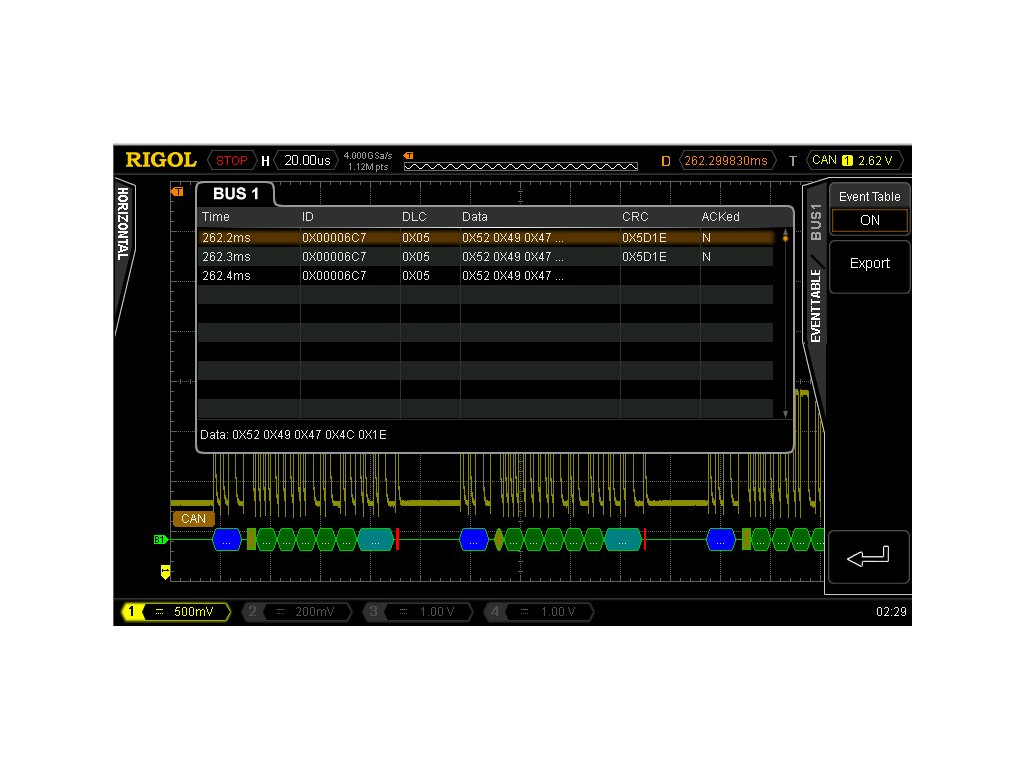Screen dimensions: 1024x768
Task: Click the 4.000GSa/s sample rate readout
Action: (368, 155)
